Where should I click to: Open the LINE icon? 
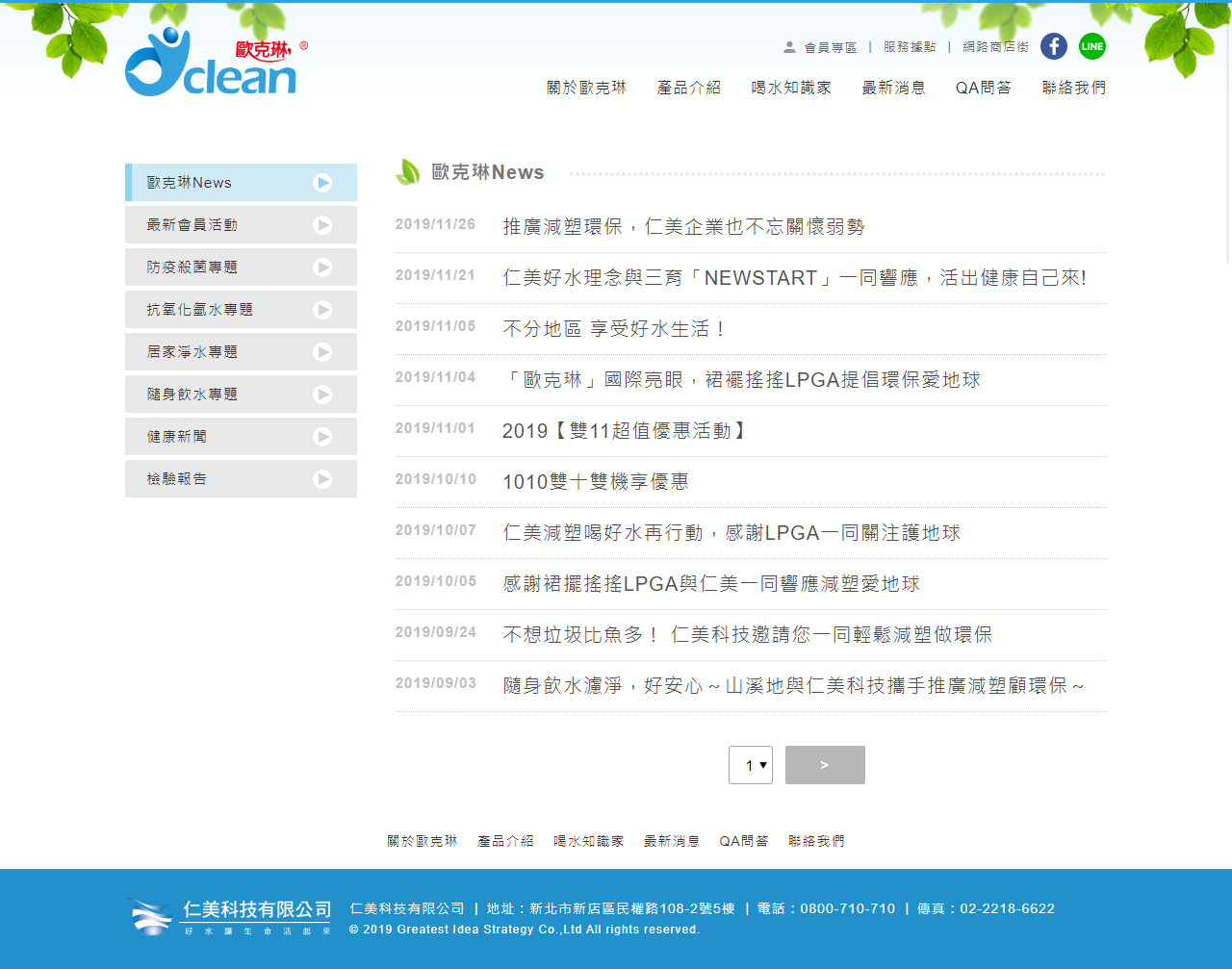(x=1092, y=46)
